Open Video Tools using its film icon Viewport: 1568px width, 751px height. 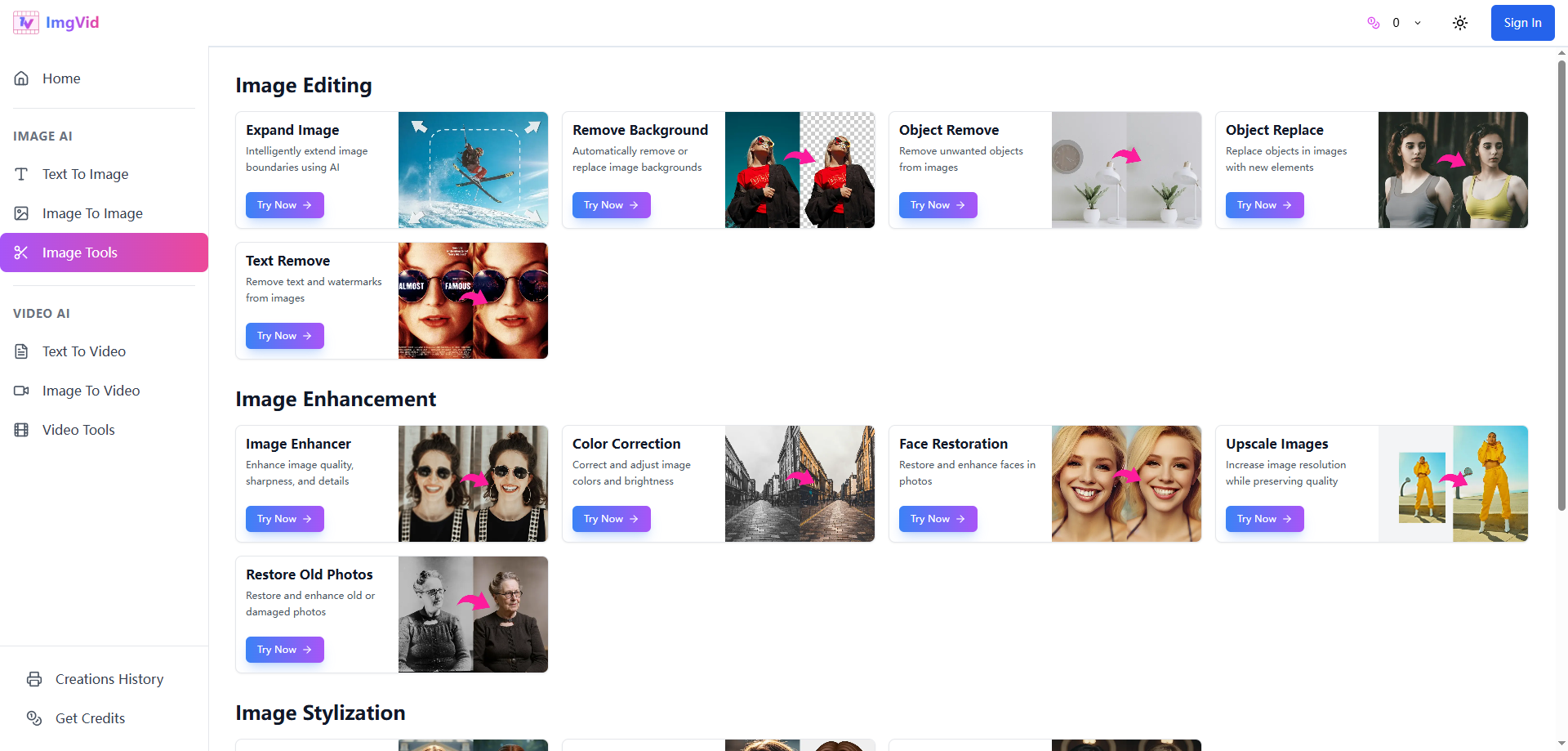coord(21,429)
